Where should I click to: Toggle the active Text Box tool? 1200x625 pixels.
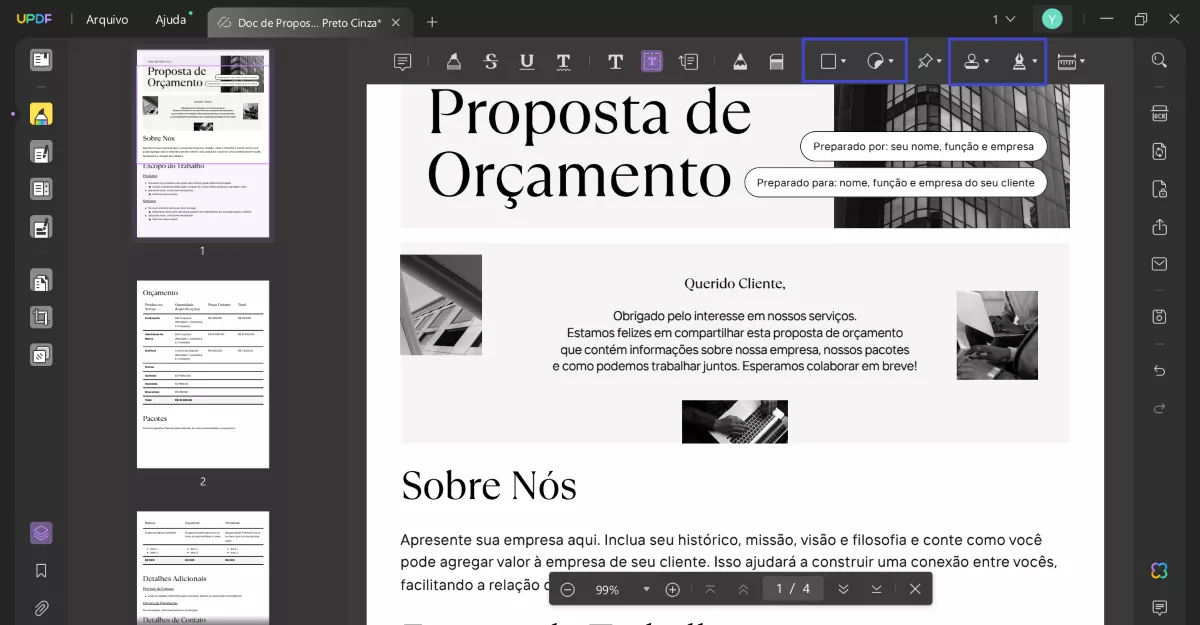pyautogui.click(x=652, y=61)
